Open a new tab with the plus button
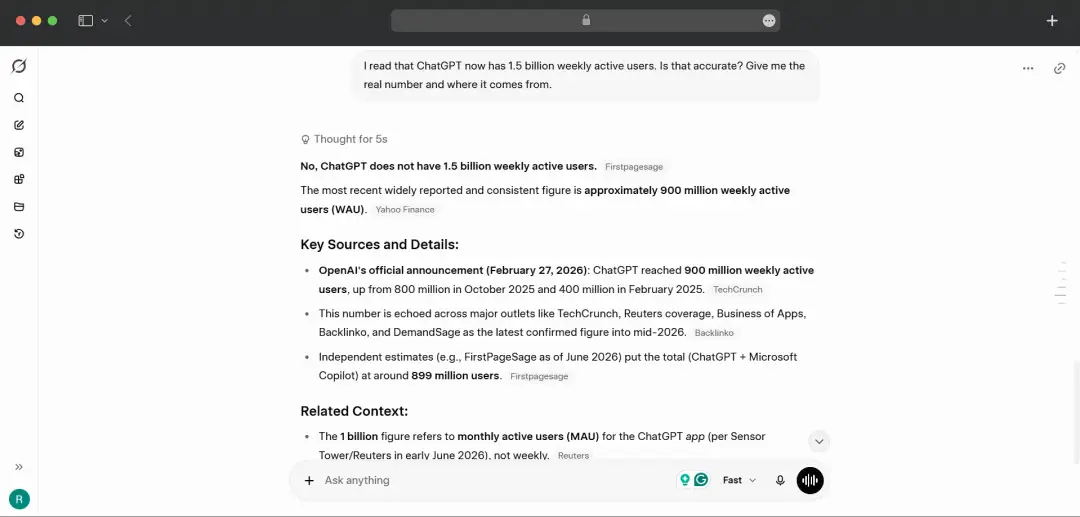This screenshot has width=1080, height=517. (x=1052, y=21)
